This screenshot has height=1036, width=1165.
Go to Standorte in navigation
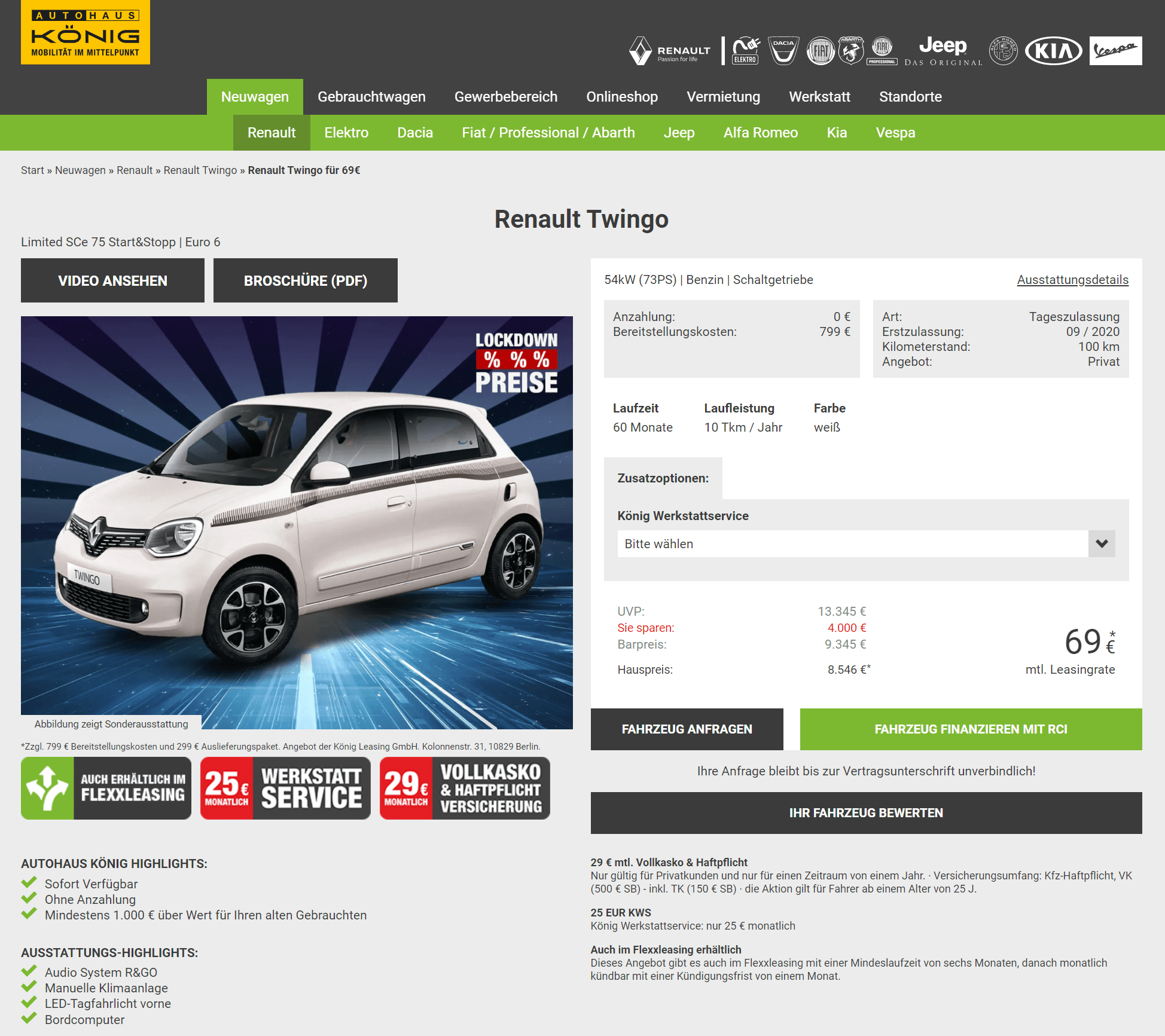coord(910,97)
